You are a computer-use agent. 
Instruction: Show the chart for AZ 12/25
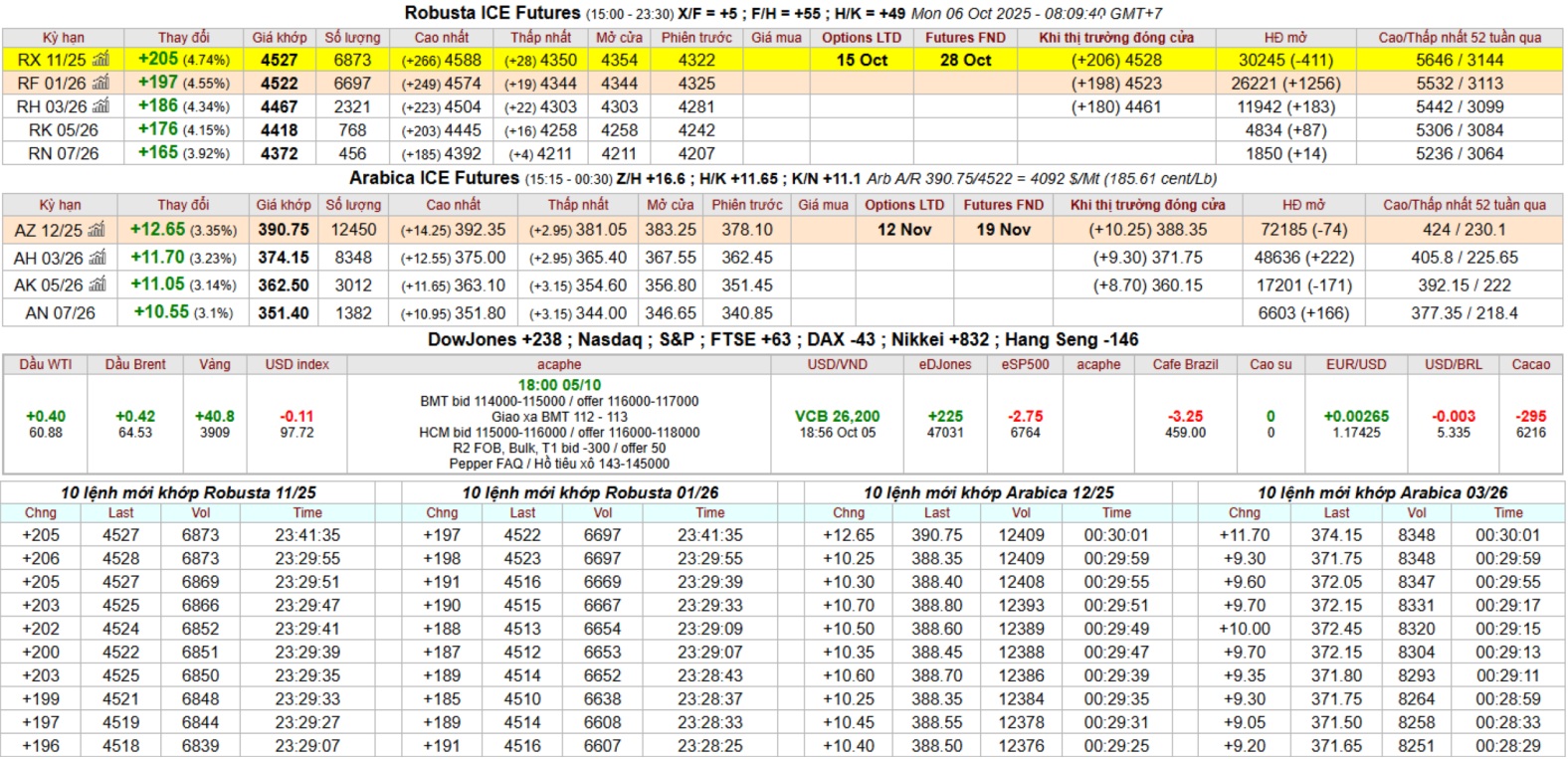(x=97, y=230)
